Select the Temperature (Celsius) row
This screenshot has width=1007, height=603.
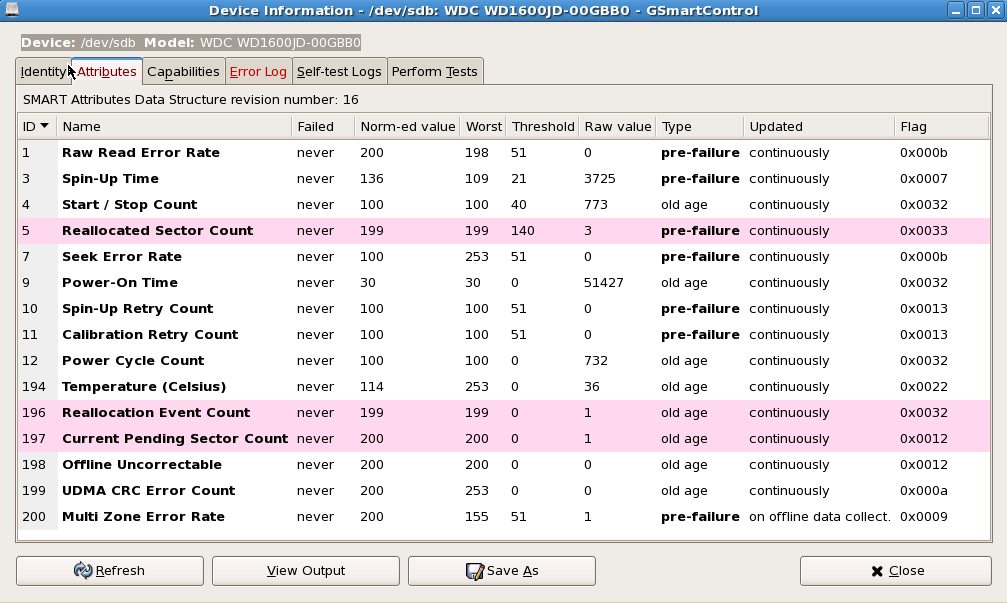point(504,387)
